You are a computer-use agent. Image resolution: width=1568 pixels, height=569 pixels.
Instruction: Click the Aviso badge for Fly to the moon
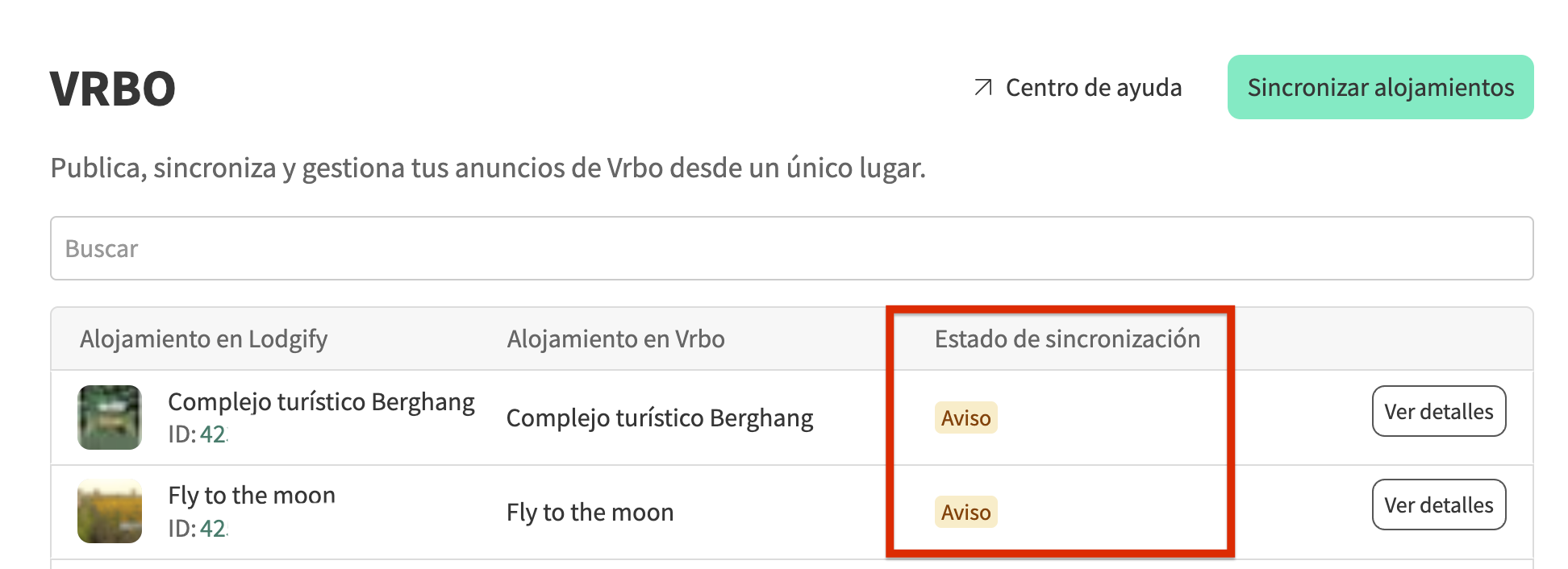click(x=965, y=512)
